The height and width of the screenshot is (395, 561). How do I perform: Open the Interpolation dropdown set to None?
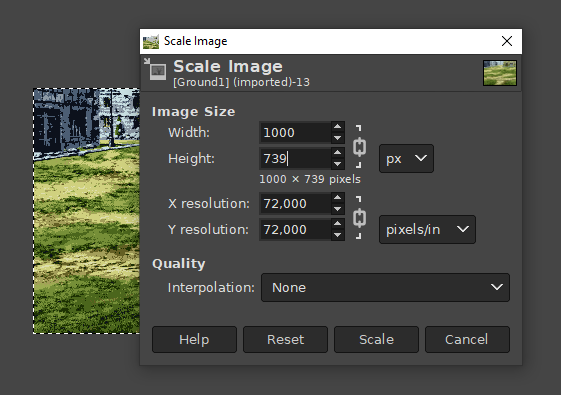coord(385,287)
